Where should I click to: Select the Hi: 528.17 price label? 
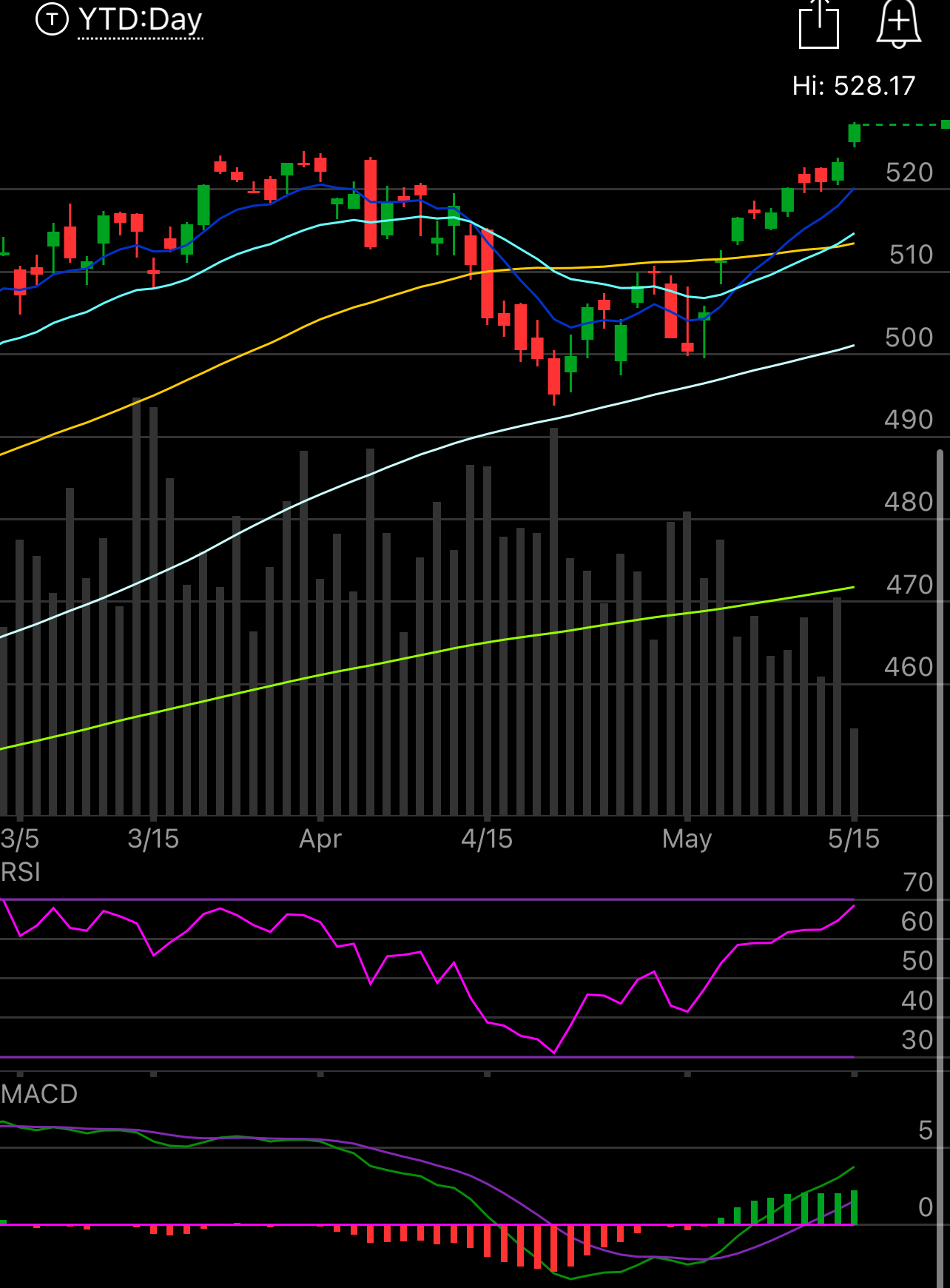pos(854,86)
